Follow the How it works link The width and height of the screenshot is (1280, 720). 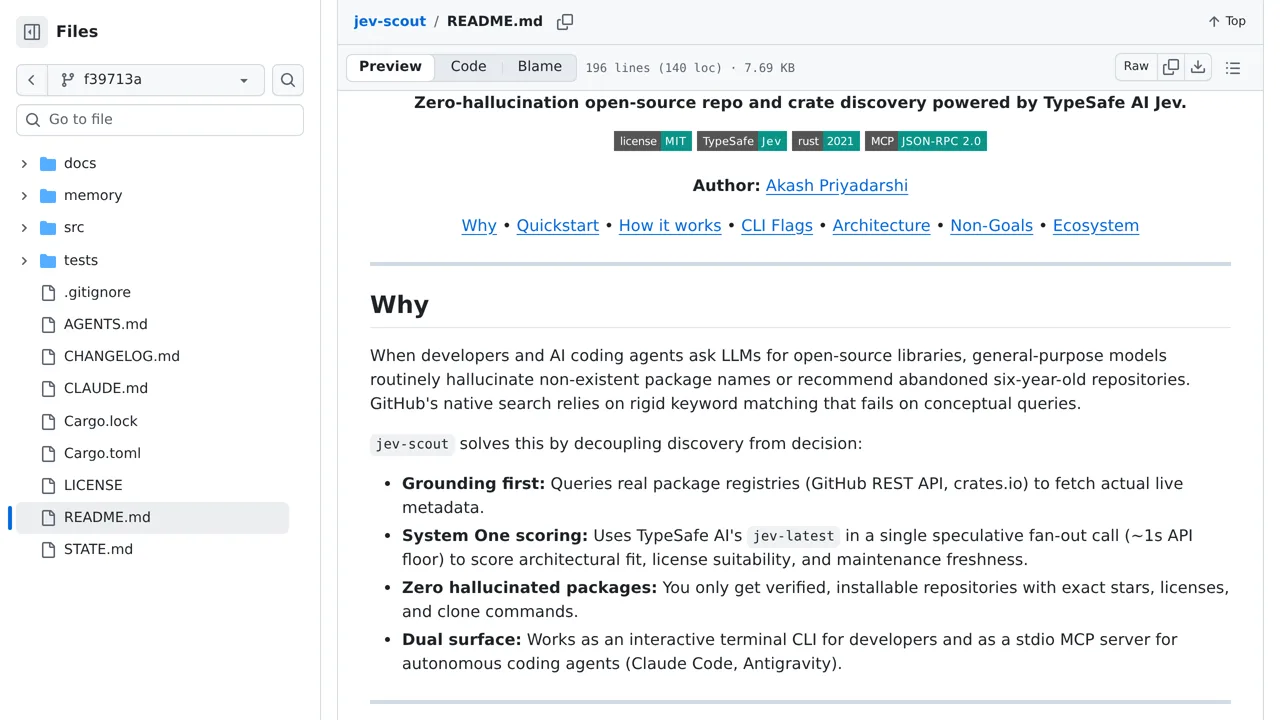point(670,225)
